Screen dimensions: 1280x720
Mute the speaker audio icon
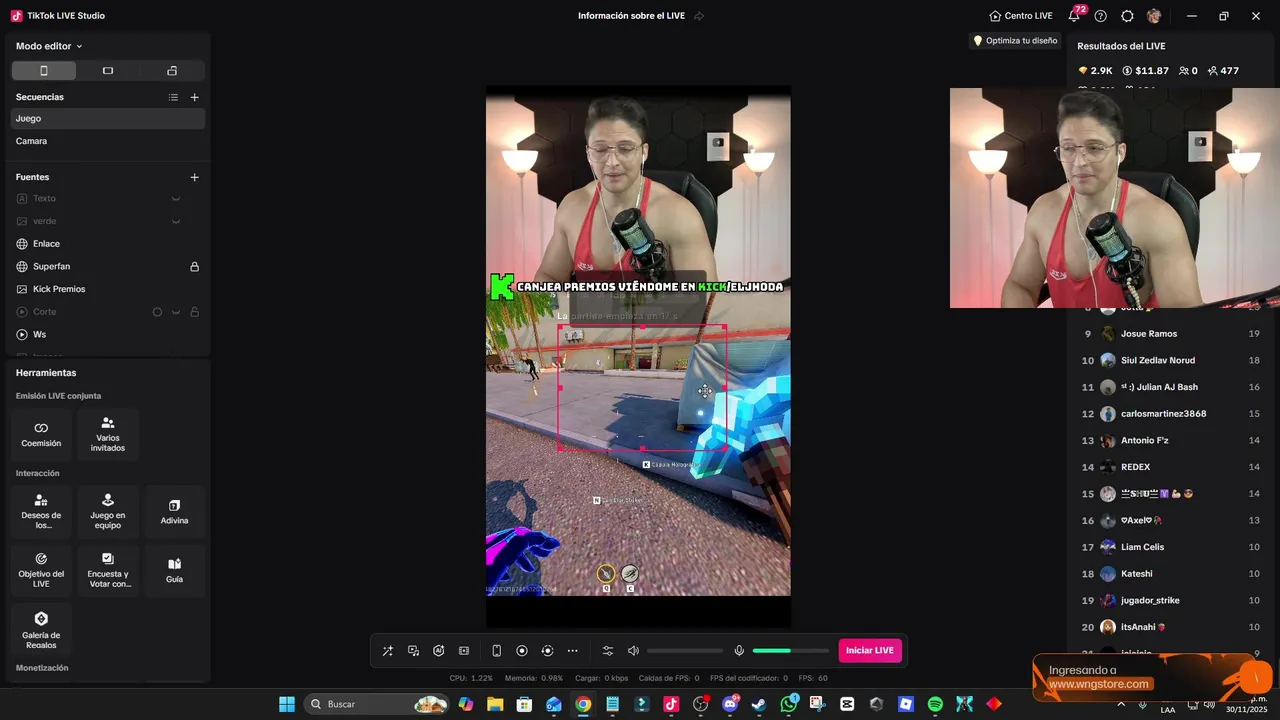[633, 651]
